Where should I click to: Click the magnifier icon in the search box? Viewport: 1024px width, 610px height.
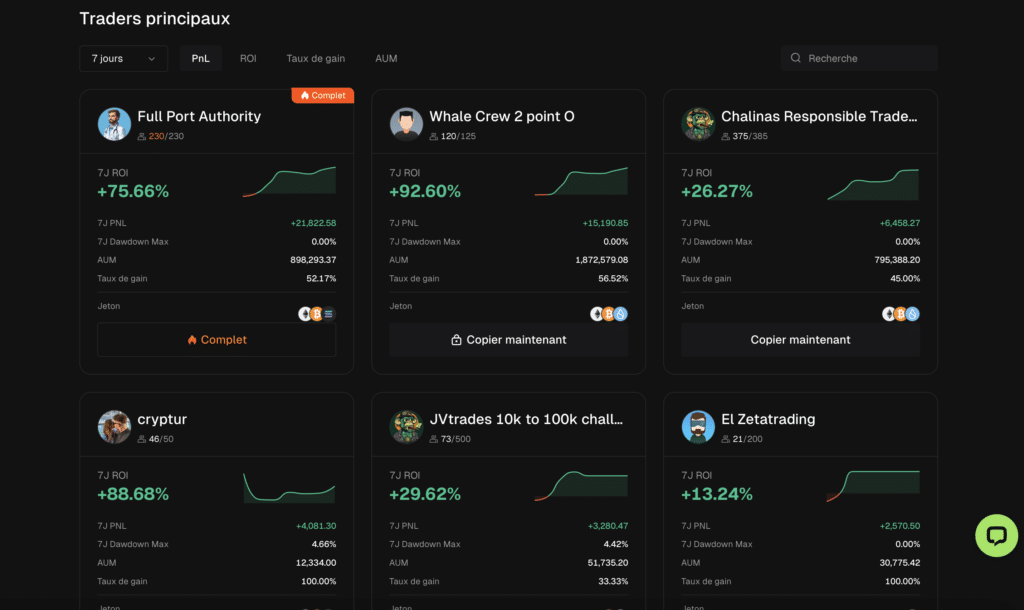tap(795, 58)
